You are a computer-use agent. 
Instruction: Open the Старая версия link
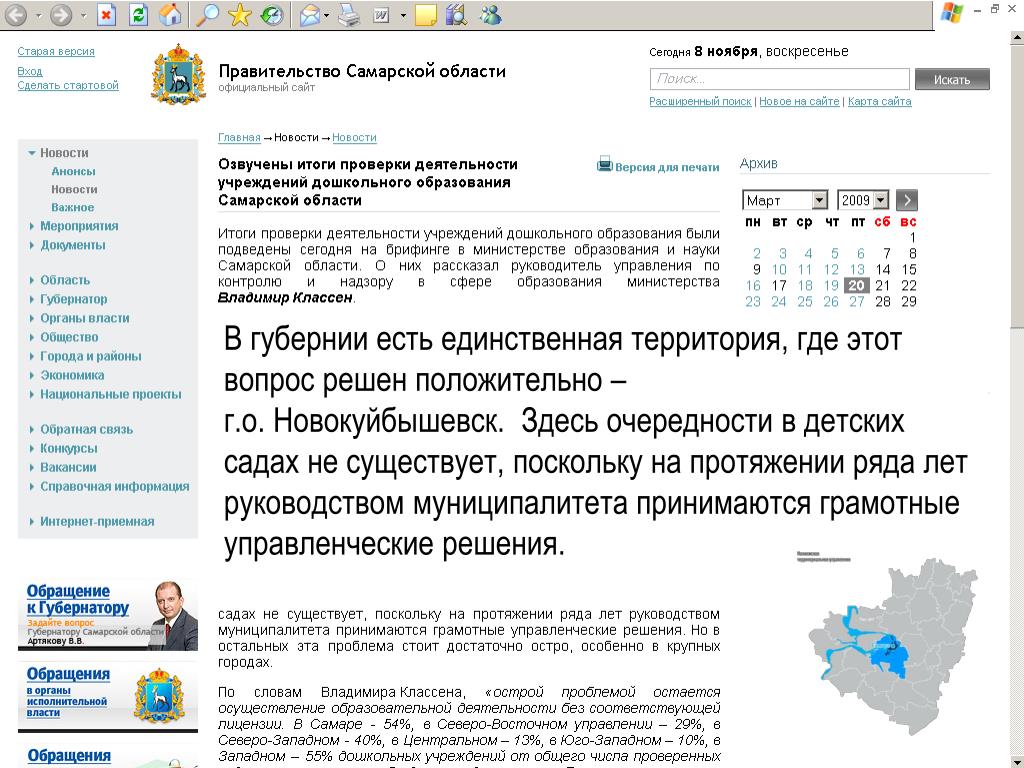pos(56,51)
